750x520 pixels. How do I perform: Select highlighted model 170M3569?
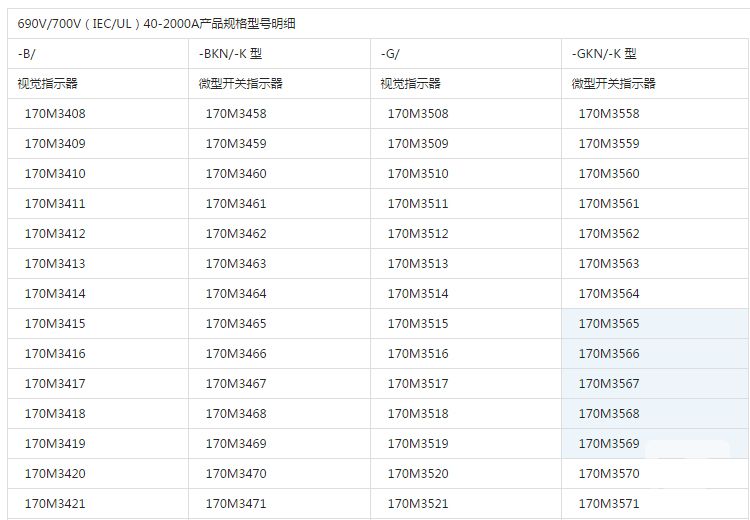(x=609, y=443)
